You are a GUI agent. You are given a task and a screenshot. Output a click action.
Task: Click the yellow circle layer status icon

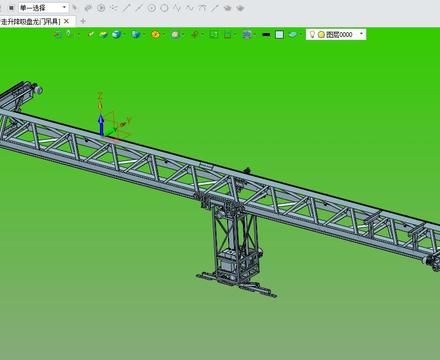point(321,34)
